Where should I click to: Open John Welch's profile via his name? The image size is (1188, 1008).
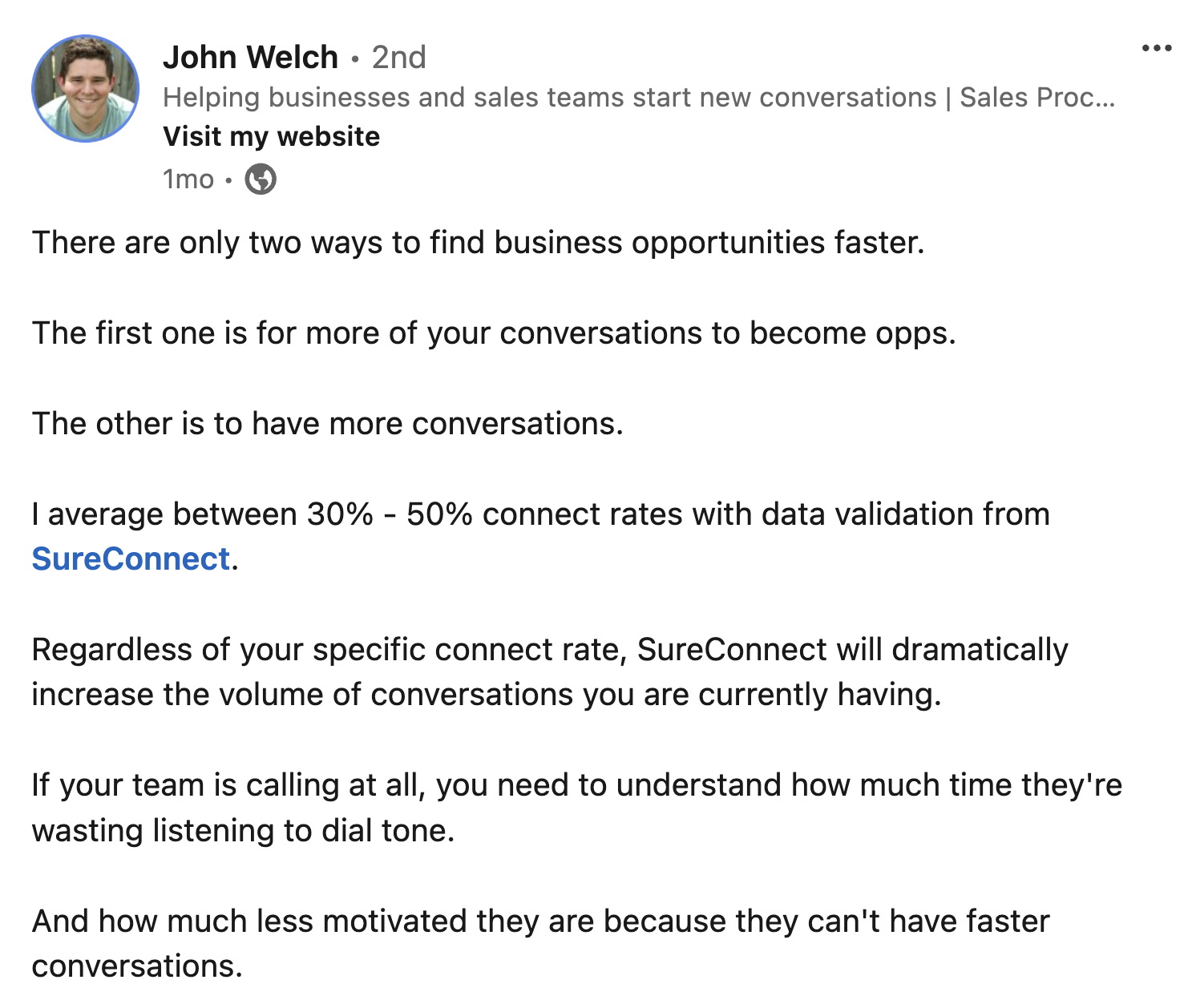(x=250, y=58)
